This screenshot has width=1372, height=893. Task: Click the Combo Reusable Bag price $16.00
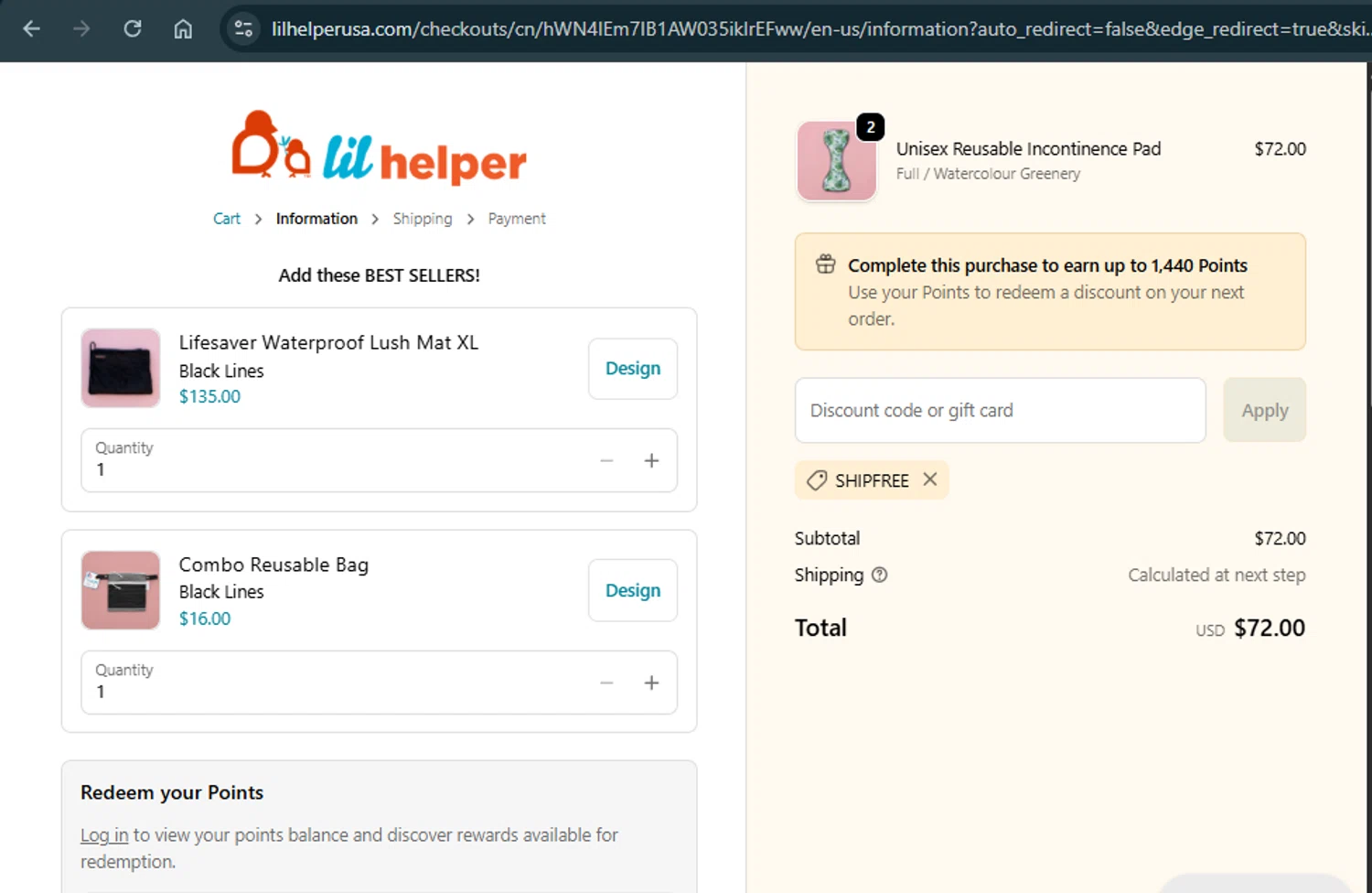pyautogui.click(x=205, y=619)
